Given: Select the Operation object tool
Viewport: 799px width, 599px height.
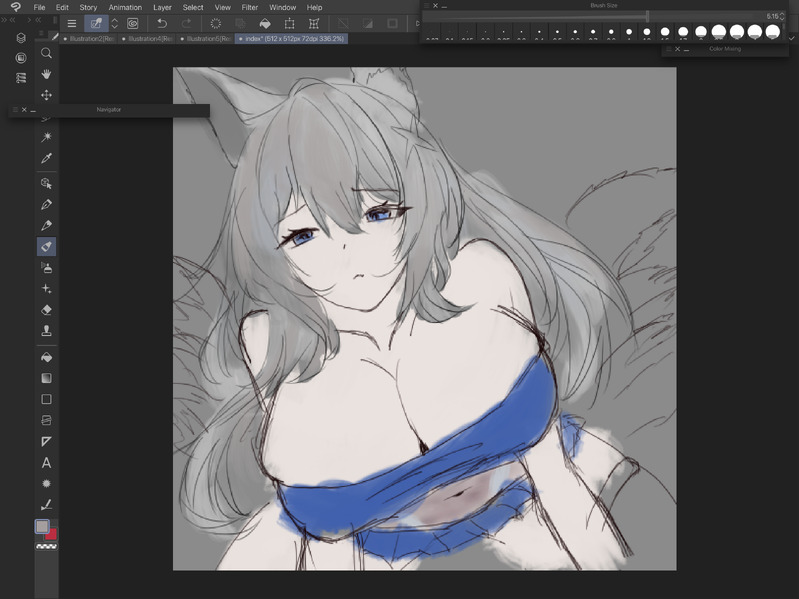Looking at the screenshot, I should pyautogui.click(x=46, y=183).
